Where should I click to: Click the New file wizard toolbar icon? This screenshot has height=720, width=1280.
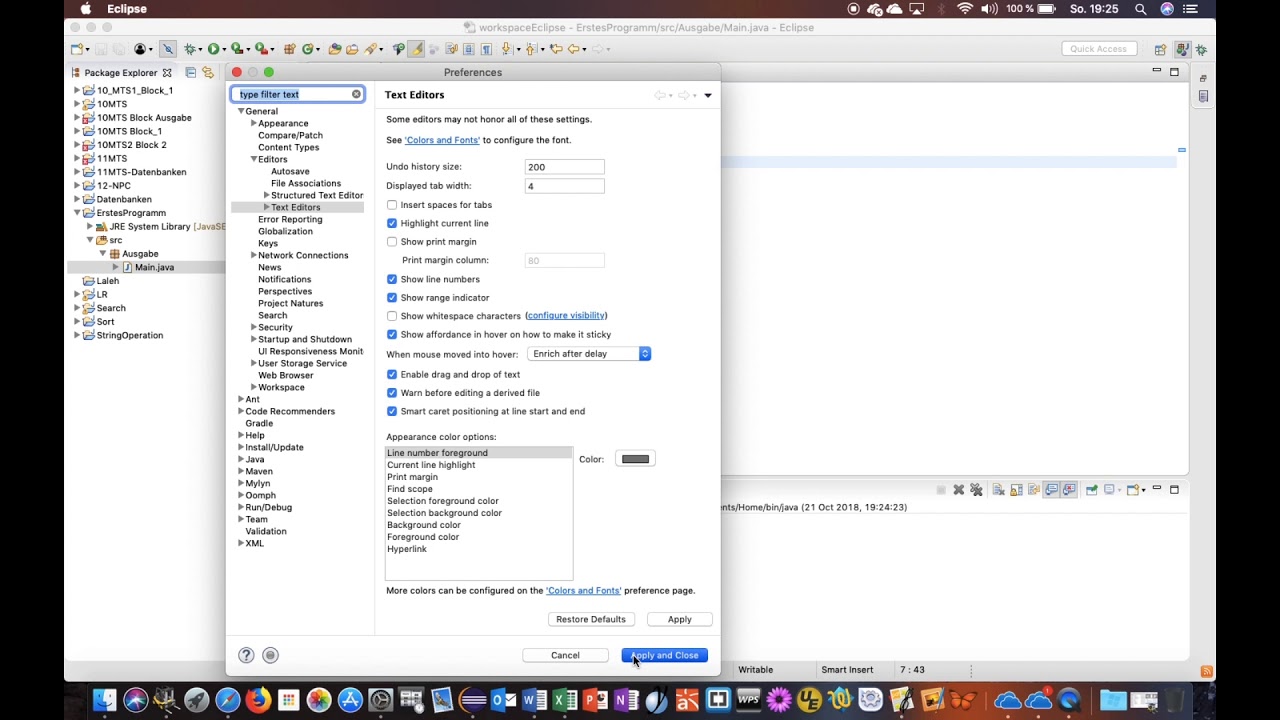pyautogui.click(x=78, y=49)
